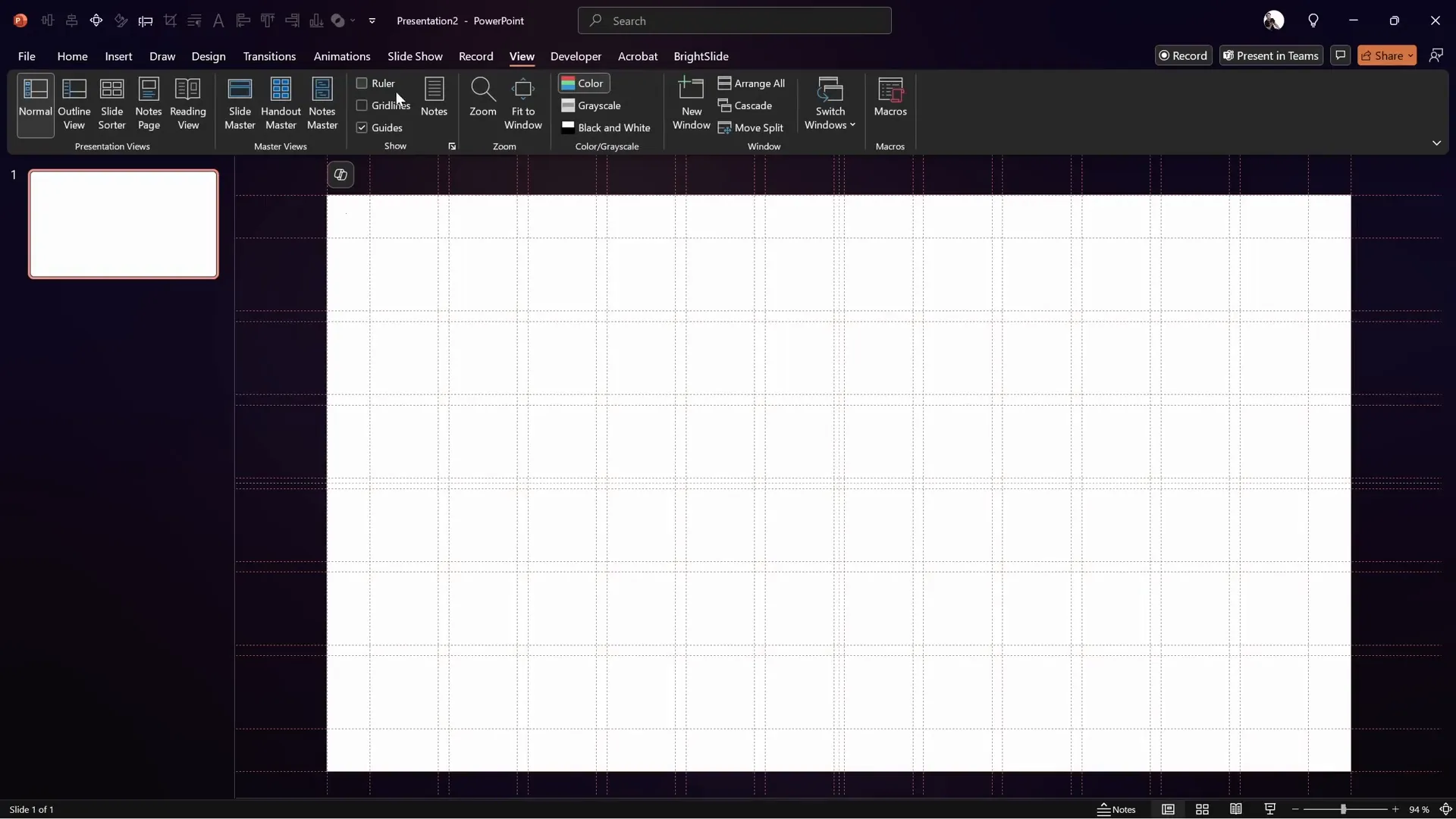Viewport: 1456px width, 819px height.
Task: Open the Slide Master view
Action: point(240,102)
